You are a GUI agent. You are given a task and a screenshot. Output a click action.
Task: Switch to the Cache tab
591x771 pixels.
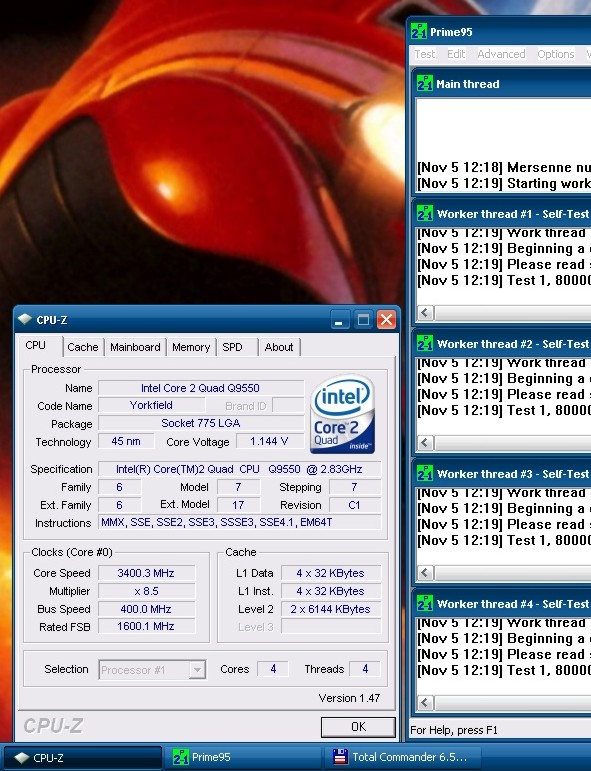tap(83, 347)
